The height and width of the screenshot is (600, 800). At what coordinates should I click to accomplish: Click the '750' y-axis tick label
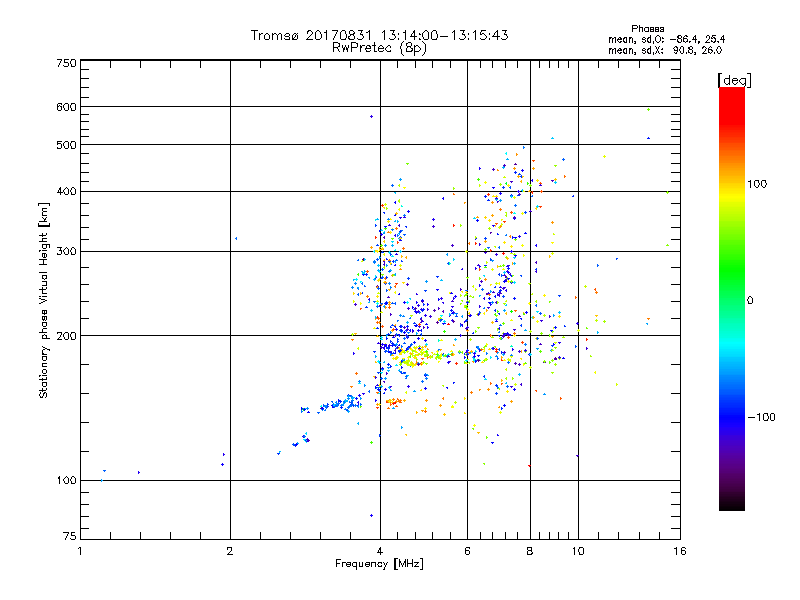coord(67,63)
